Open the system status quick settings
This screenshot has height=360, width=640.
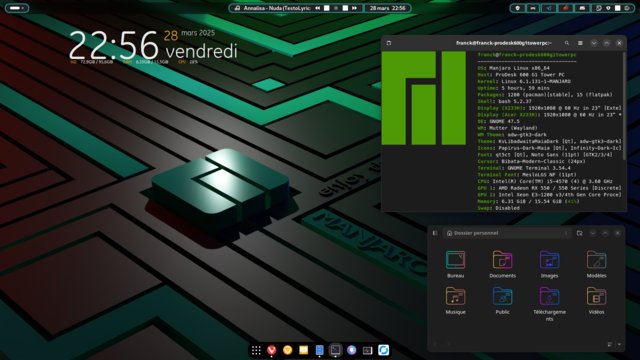coord(613,8)
